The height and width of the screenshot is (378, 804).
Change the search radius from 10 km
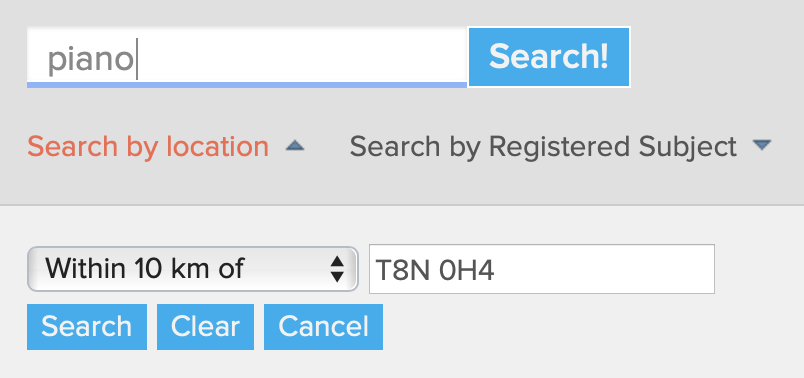[192, 269]
